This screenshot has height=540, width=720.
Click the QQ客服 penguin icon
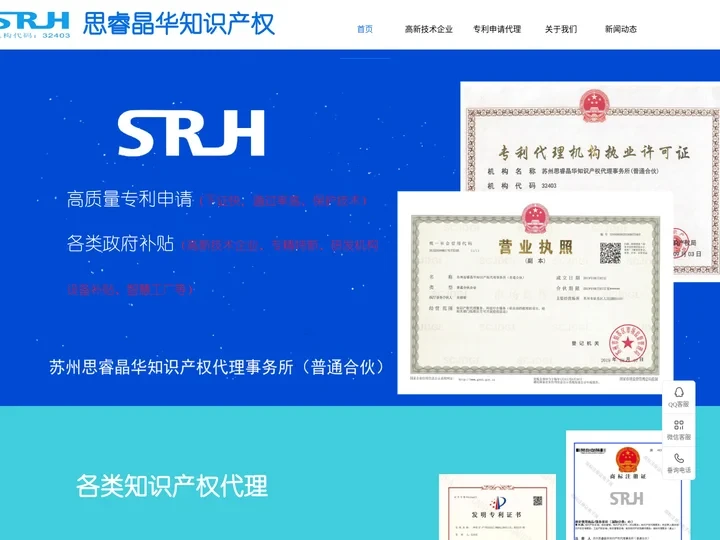point(679,392)
